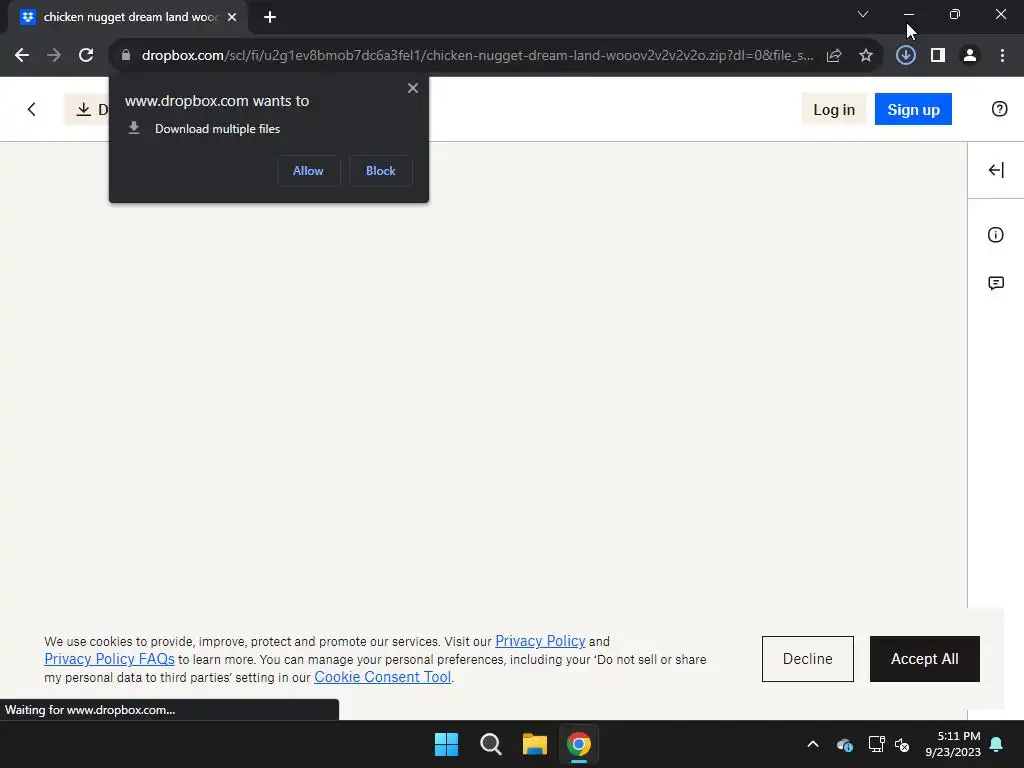Reload the page with the refresh icon

tap(86, 56)
